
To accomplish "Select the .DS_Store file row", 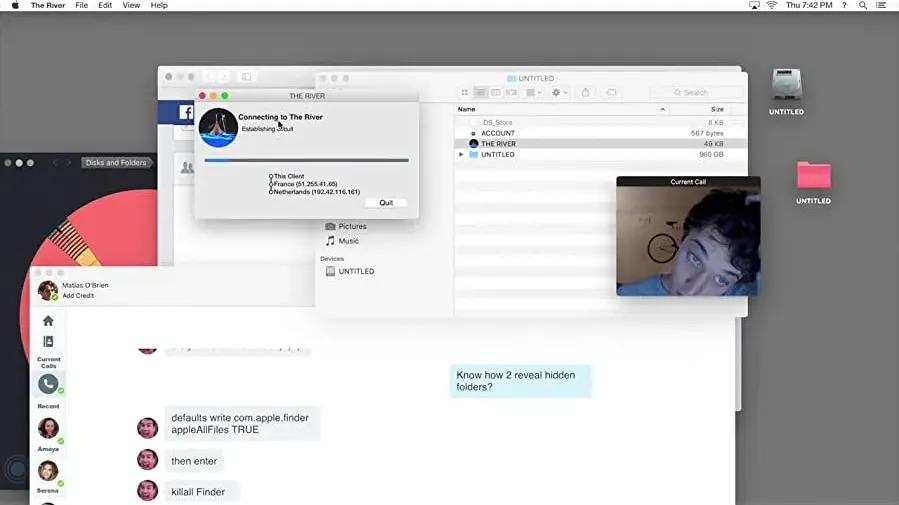I will [600, 123].
